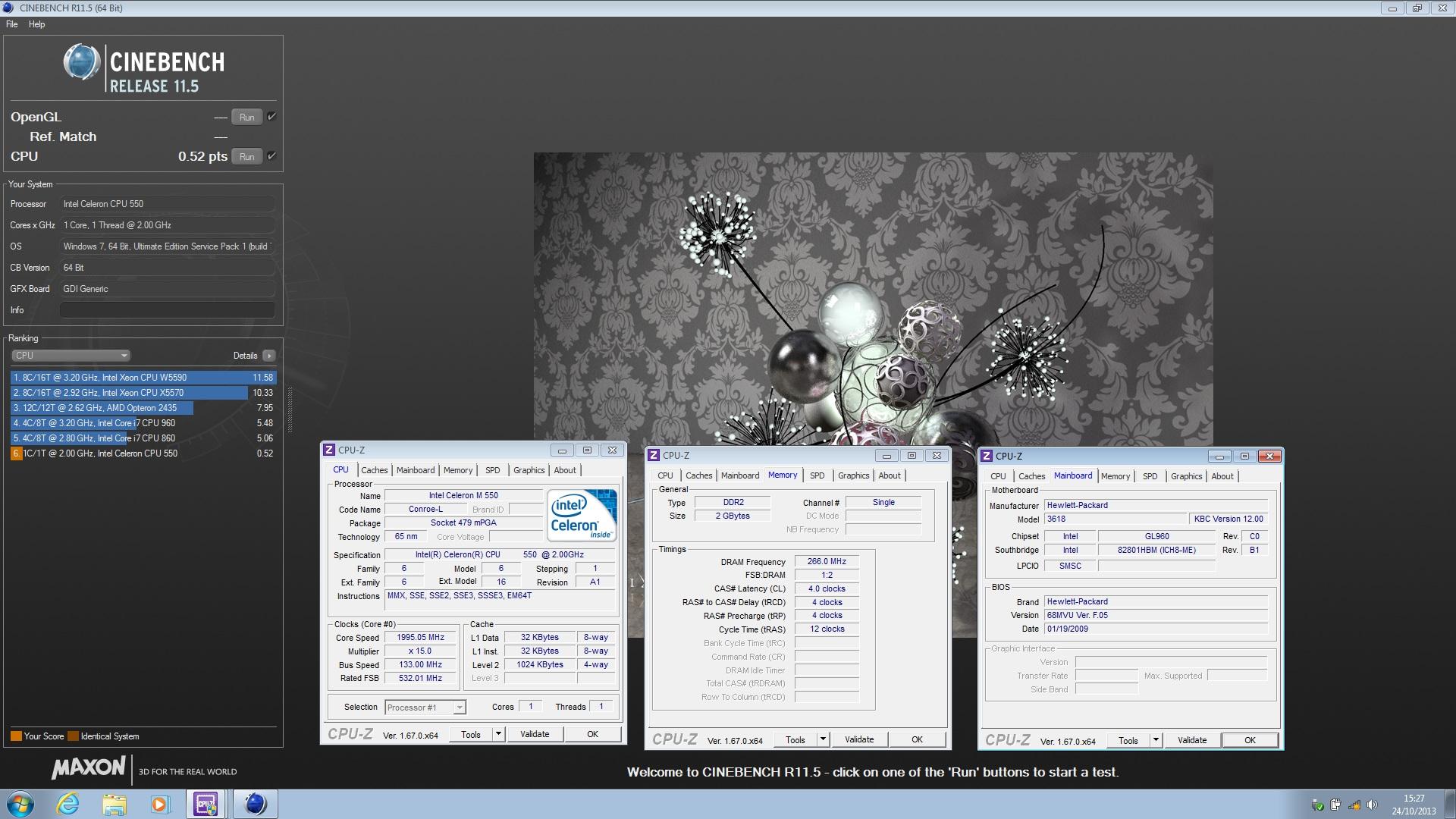Expand ranking Details arrow
The image size is (1456, 819).
coord(268,356)
